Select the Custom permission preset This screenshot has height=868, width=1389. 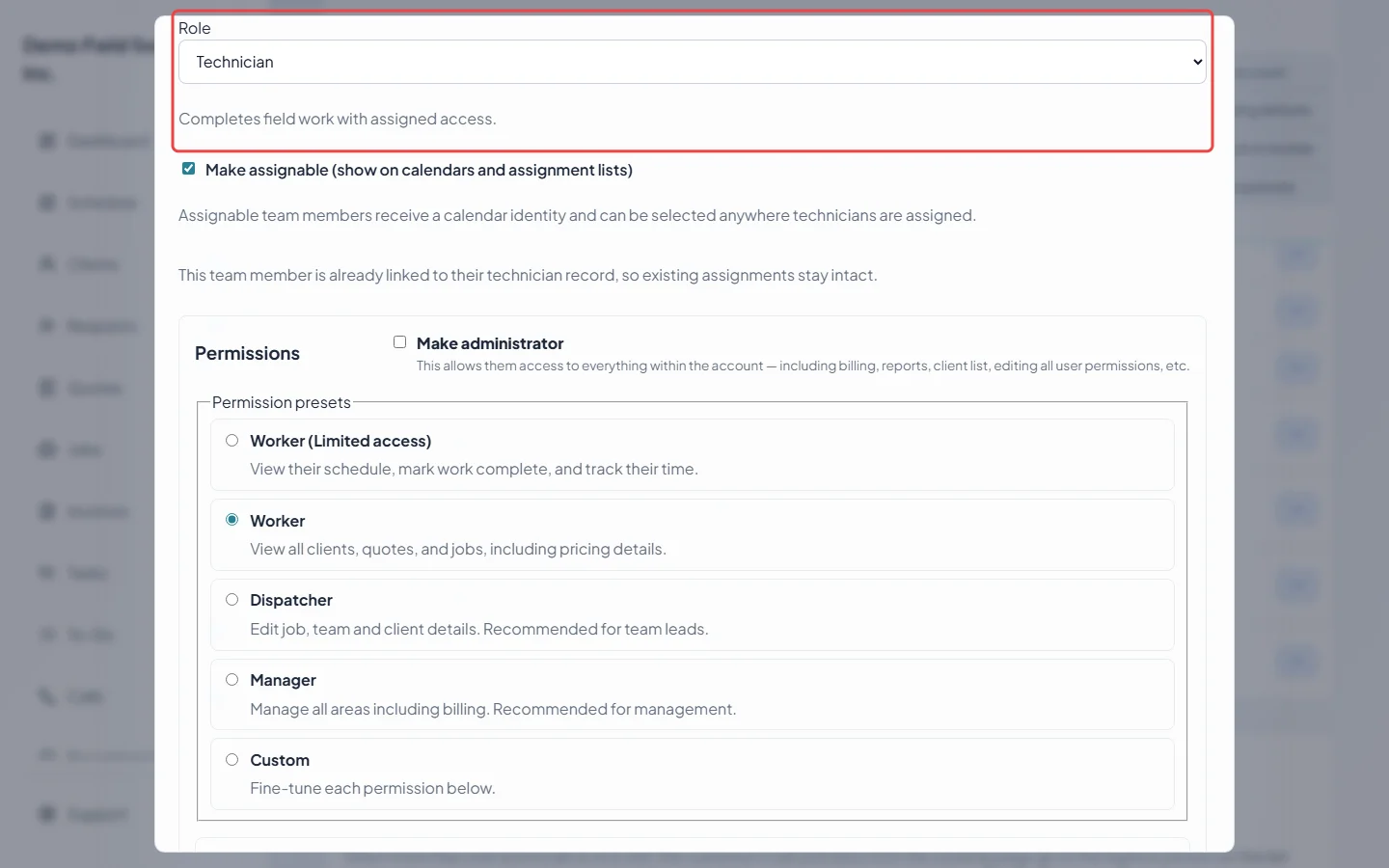pos(231,760)
